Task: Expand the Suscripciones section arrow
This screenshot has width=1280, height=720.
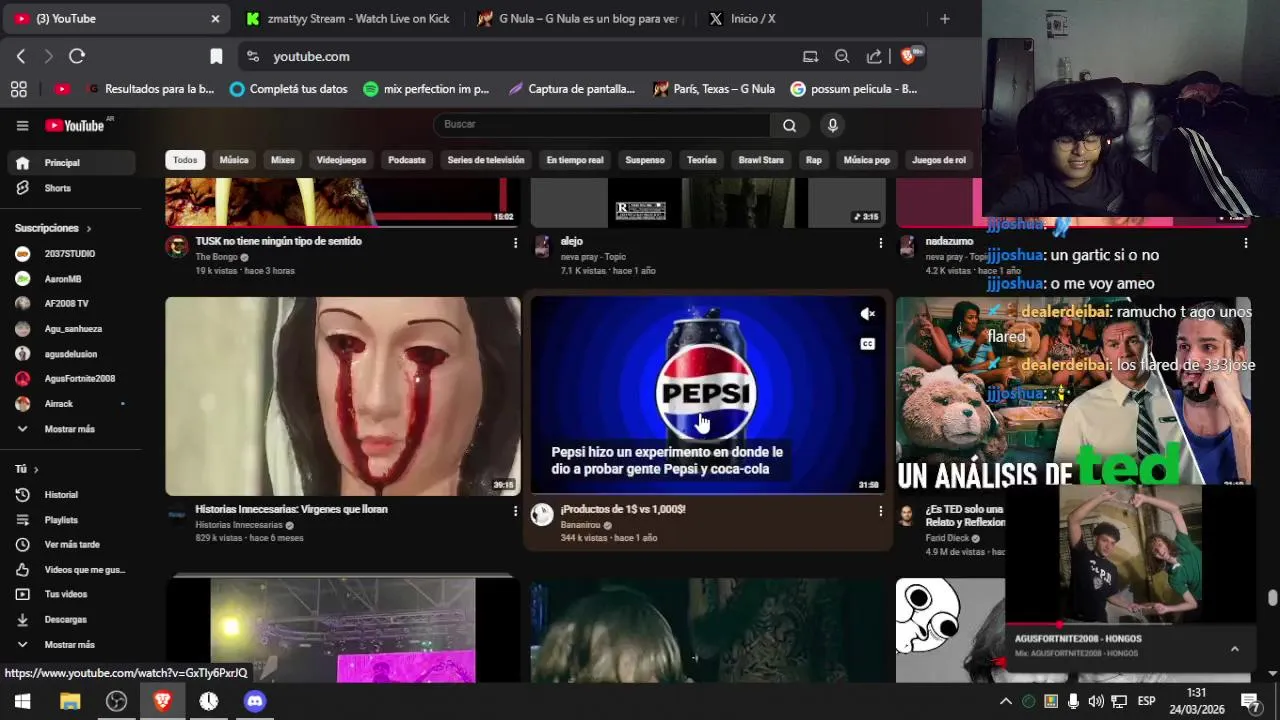Action: (x=88, y=229)
